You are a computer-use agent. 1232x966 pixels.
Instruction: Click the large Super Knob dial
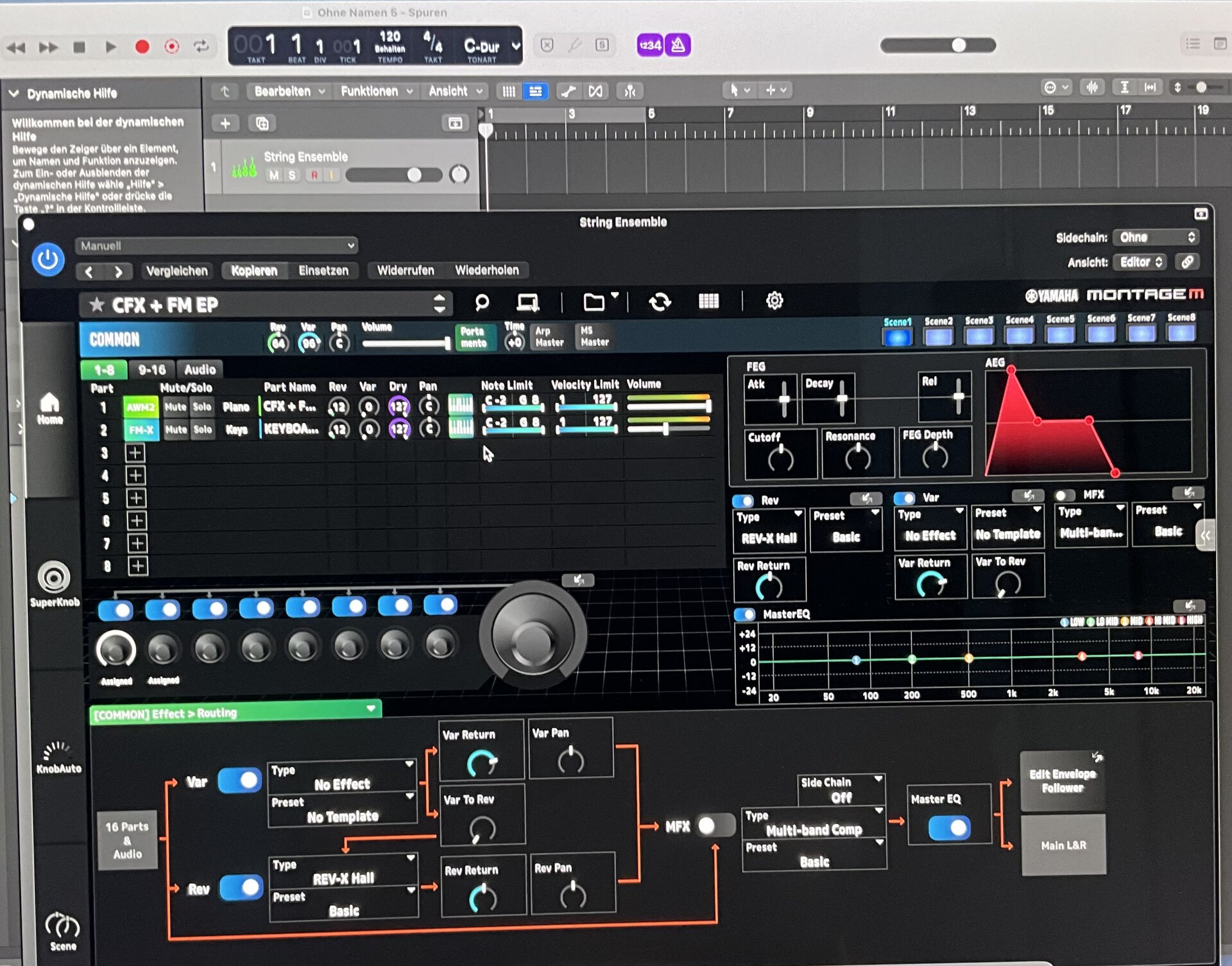click(x=533, y=635)
